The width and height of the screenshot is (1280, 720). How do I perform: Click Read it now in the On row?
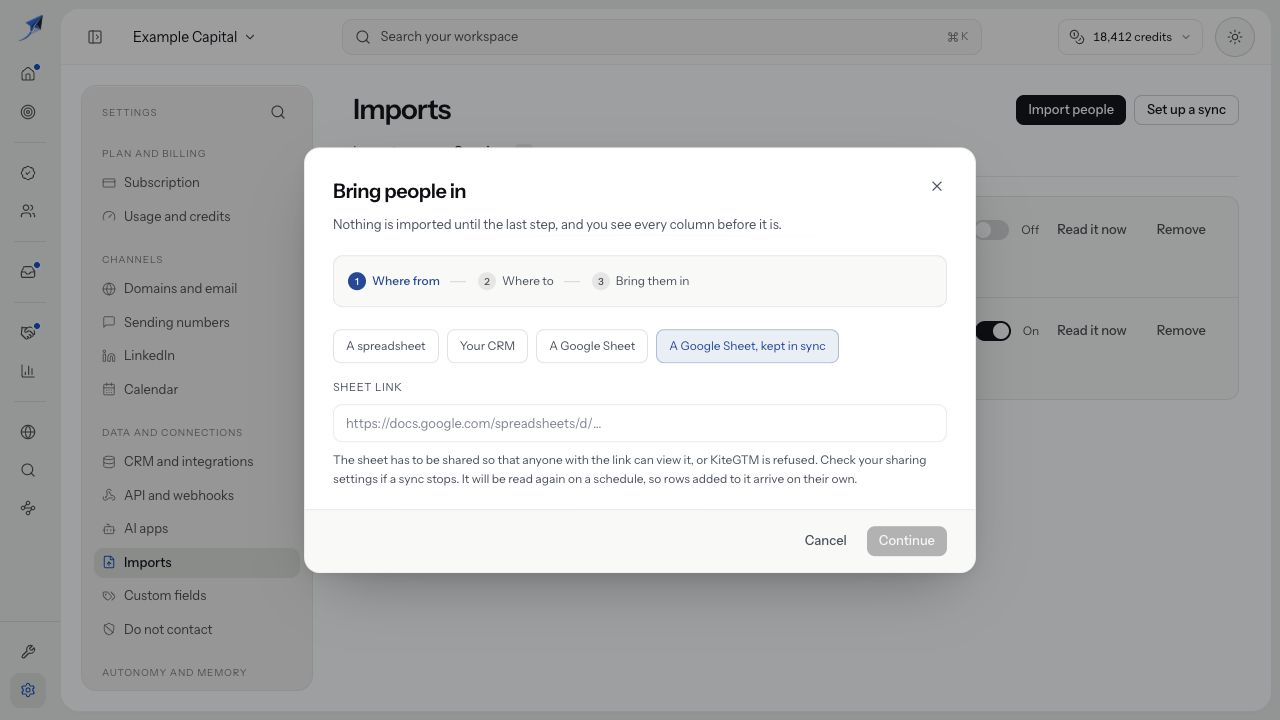tap(1091, 331)
